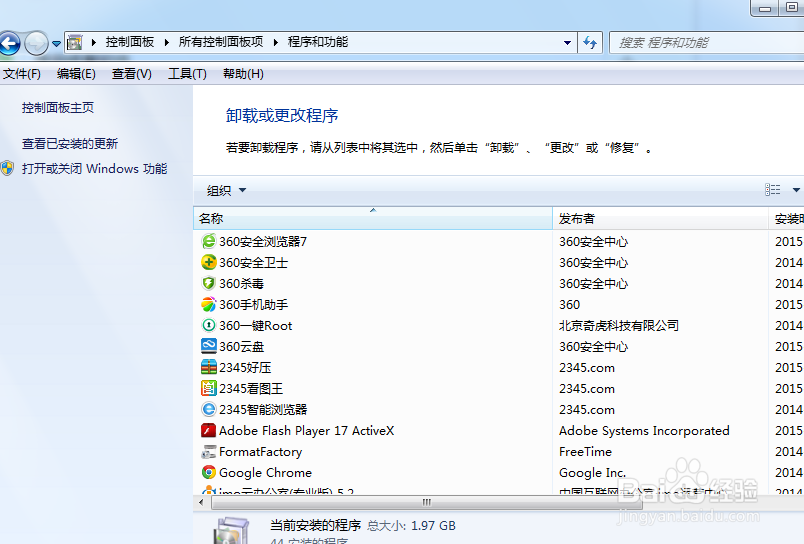Sort list by the 发布者 column header
Image resolution: width=804 pixels, height=544 pixels.
(x=660, y=218)
